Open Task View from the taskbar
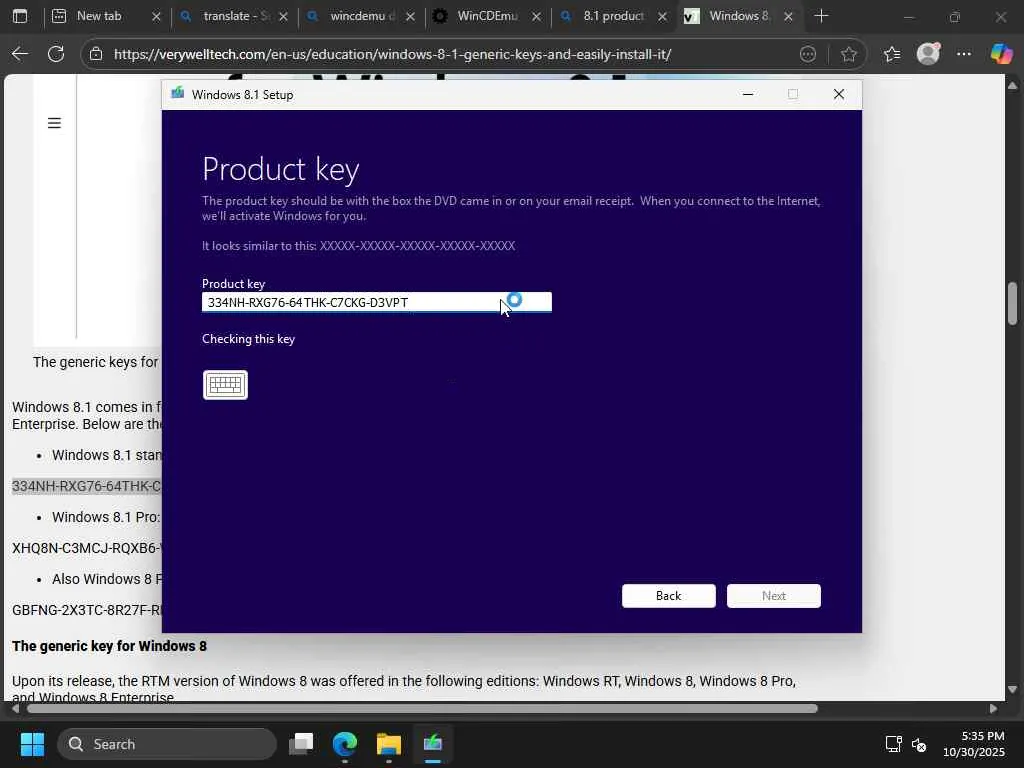Screen dimensions: 1024x768 point(301,744)
